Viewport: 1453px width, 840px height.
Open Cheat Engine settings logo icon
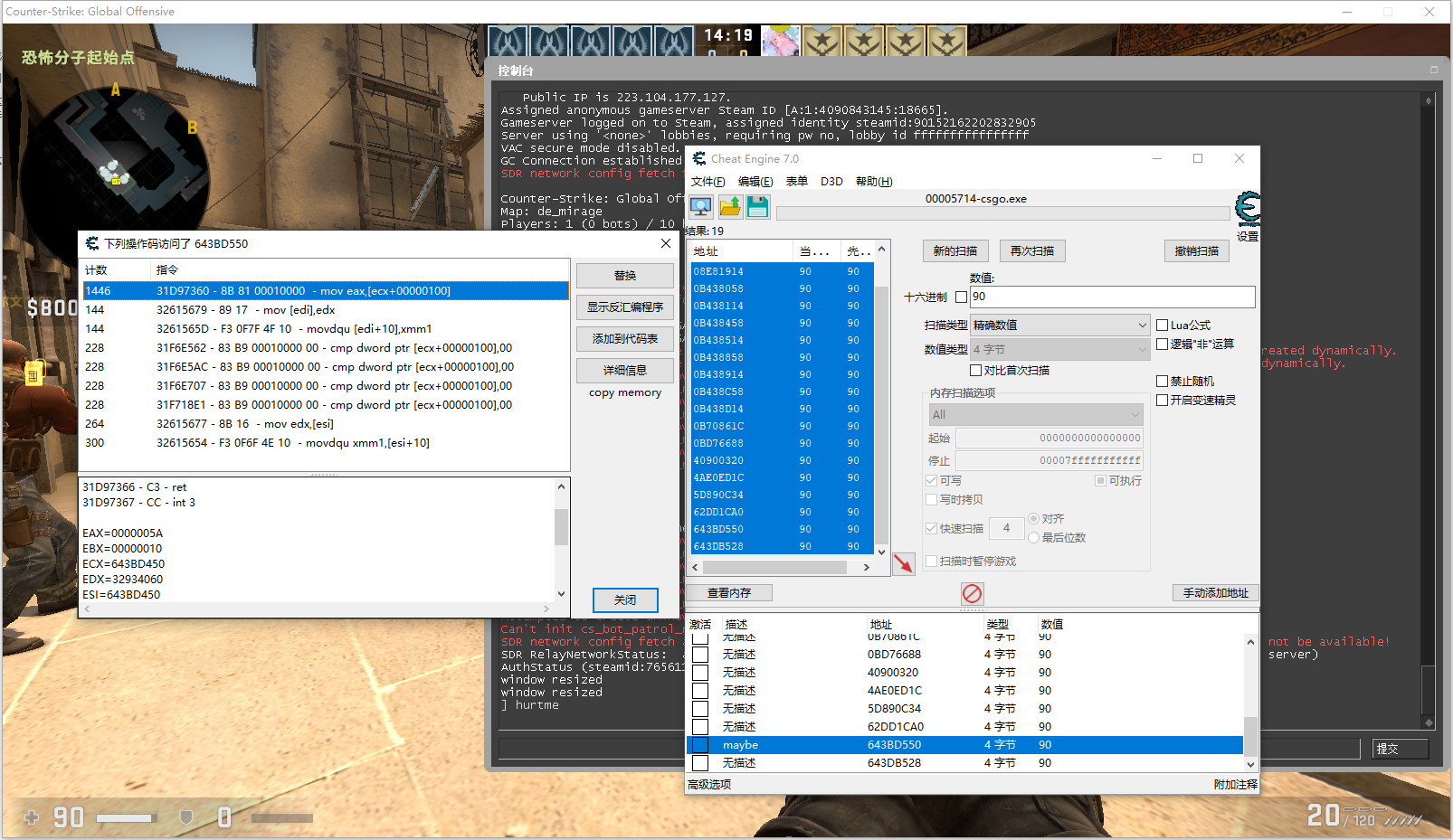[x=1248, y=210]
